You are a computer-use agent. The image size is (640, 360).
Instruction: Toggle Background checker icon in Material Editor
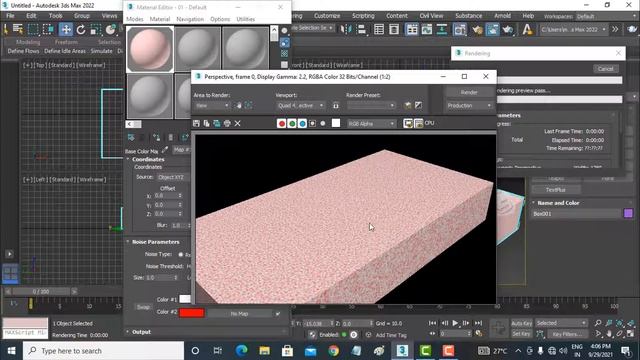coord(284,54)
